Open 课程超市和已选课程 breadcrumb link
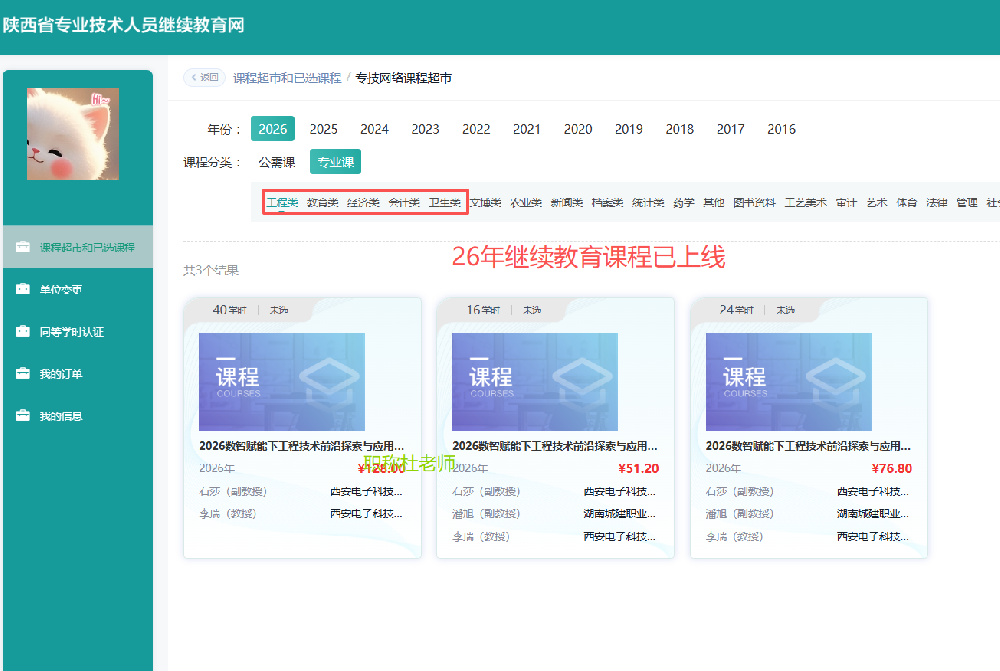This screenshot has height=671, width=1000. click(287, 78)
